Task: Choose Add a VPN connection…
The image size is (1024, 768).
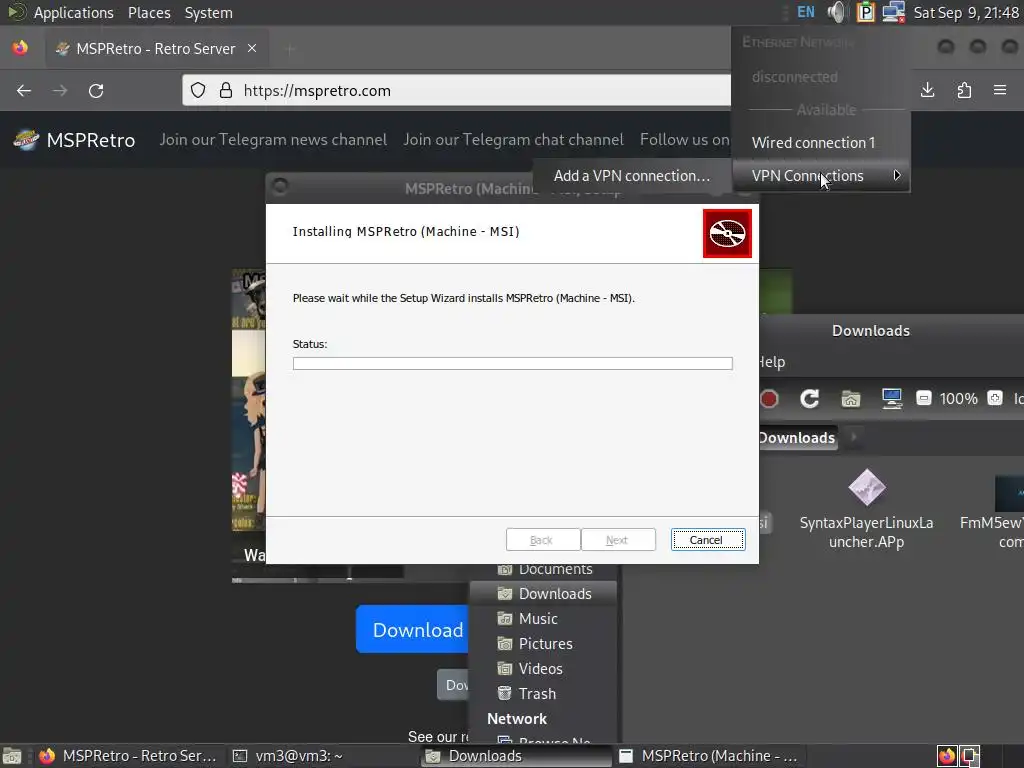Action: click(x=632, y=175)
